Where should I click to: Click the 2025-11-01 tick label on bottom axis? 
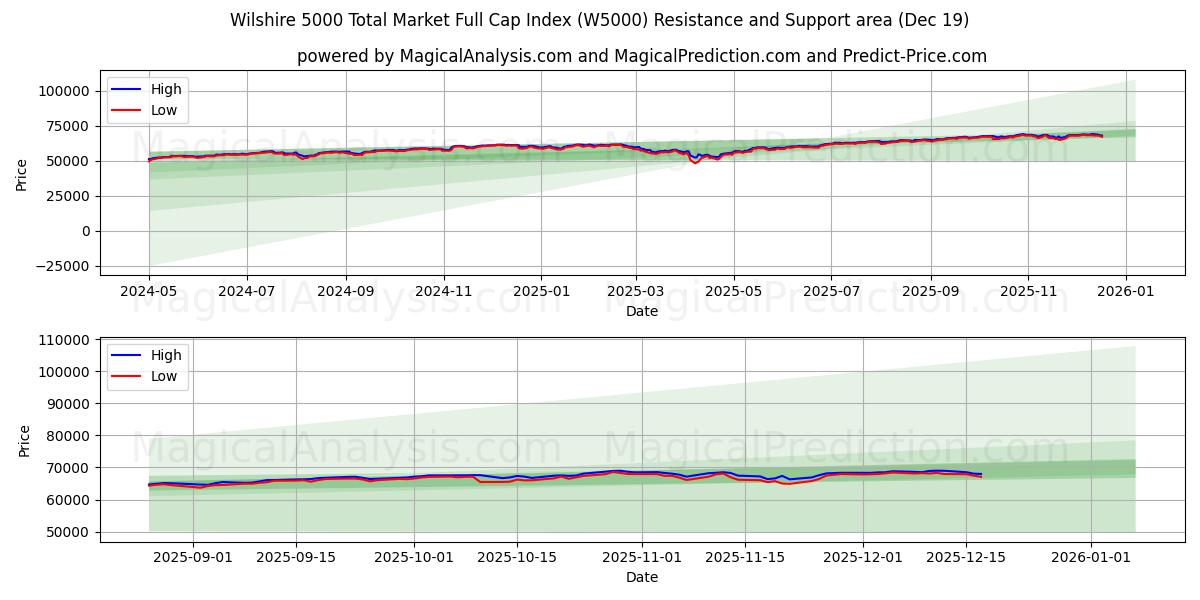(643, 556)
